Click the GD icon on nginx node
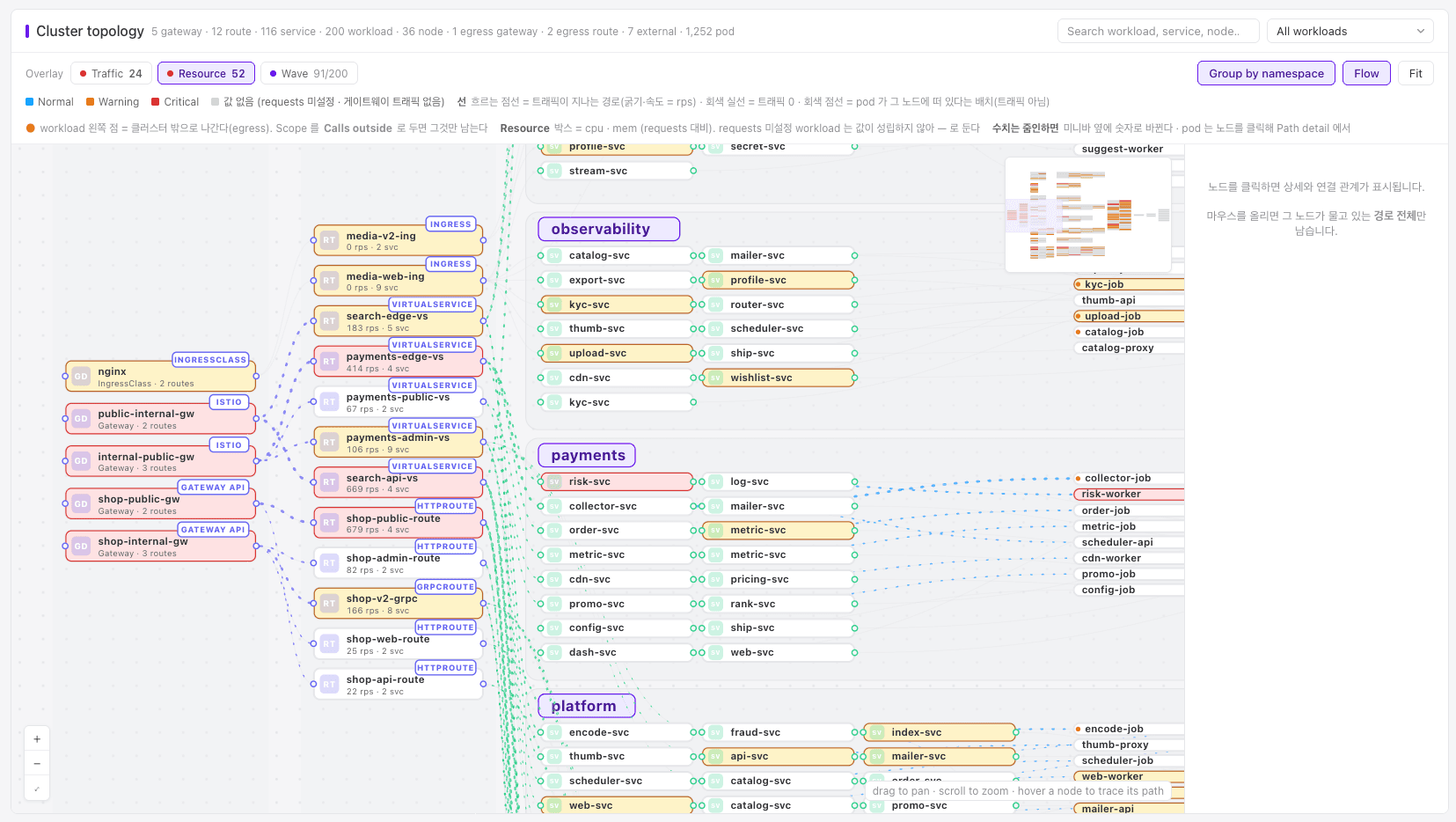Image resolution: width=1456 pixels, height=822 pixels. click(81, 377)
